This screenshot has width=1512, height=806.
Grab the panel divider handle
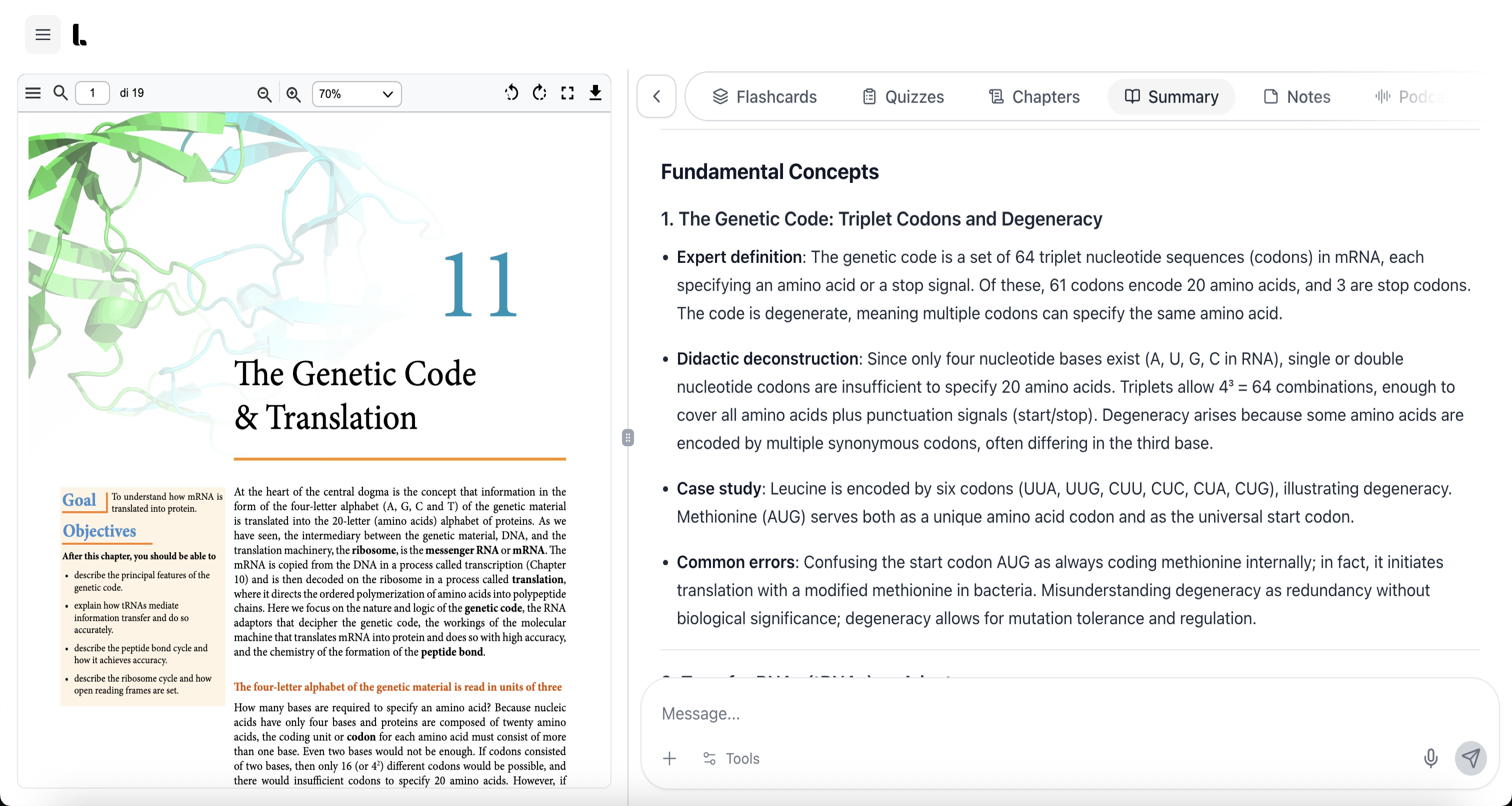coord(627,437)
